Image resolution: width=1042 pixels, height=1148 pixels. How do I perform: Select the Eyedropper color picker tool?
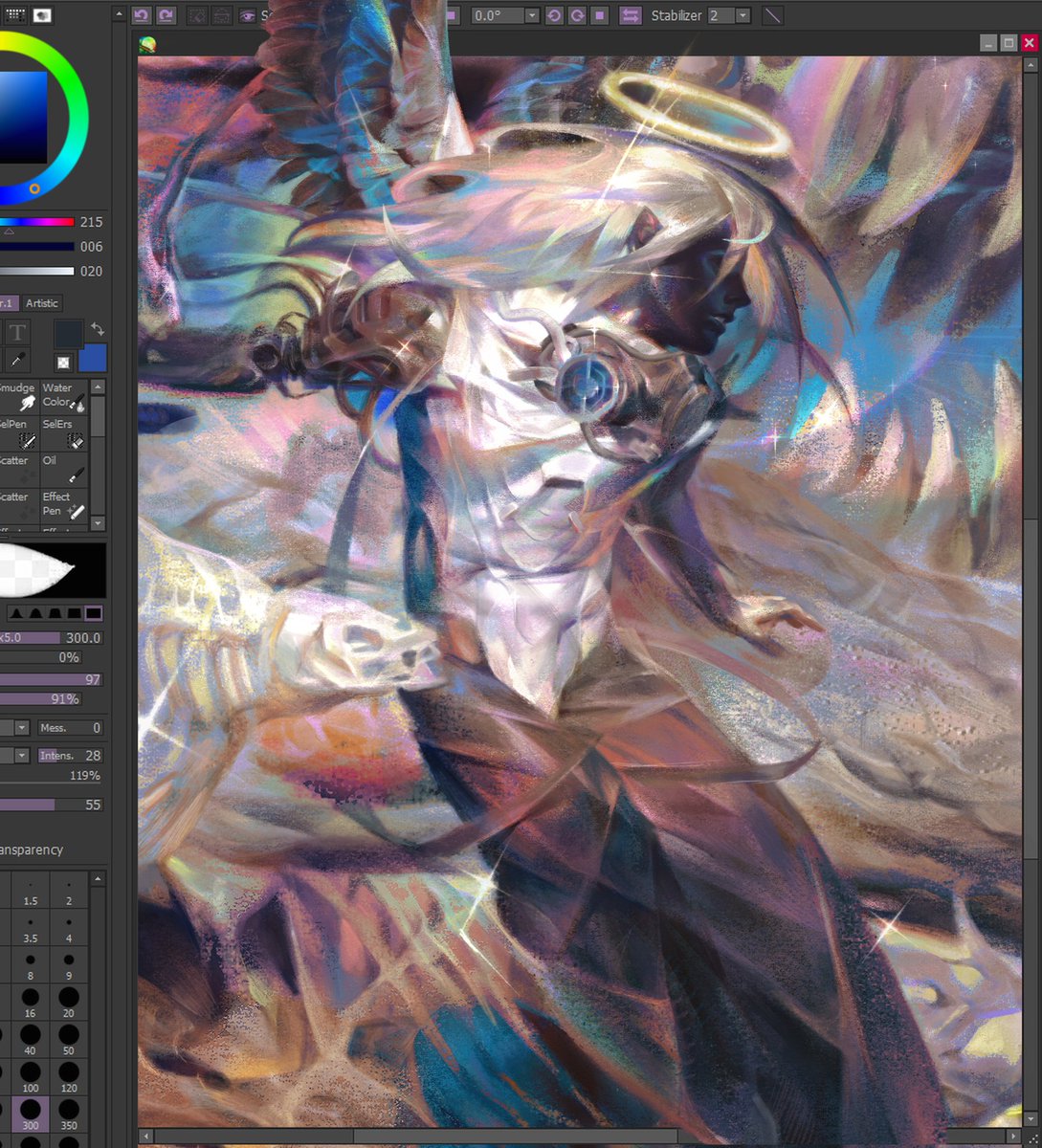tap(18, 360)
